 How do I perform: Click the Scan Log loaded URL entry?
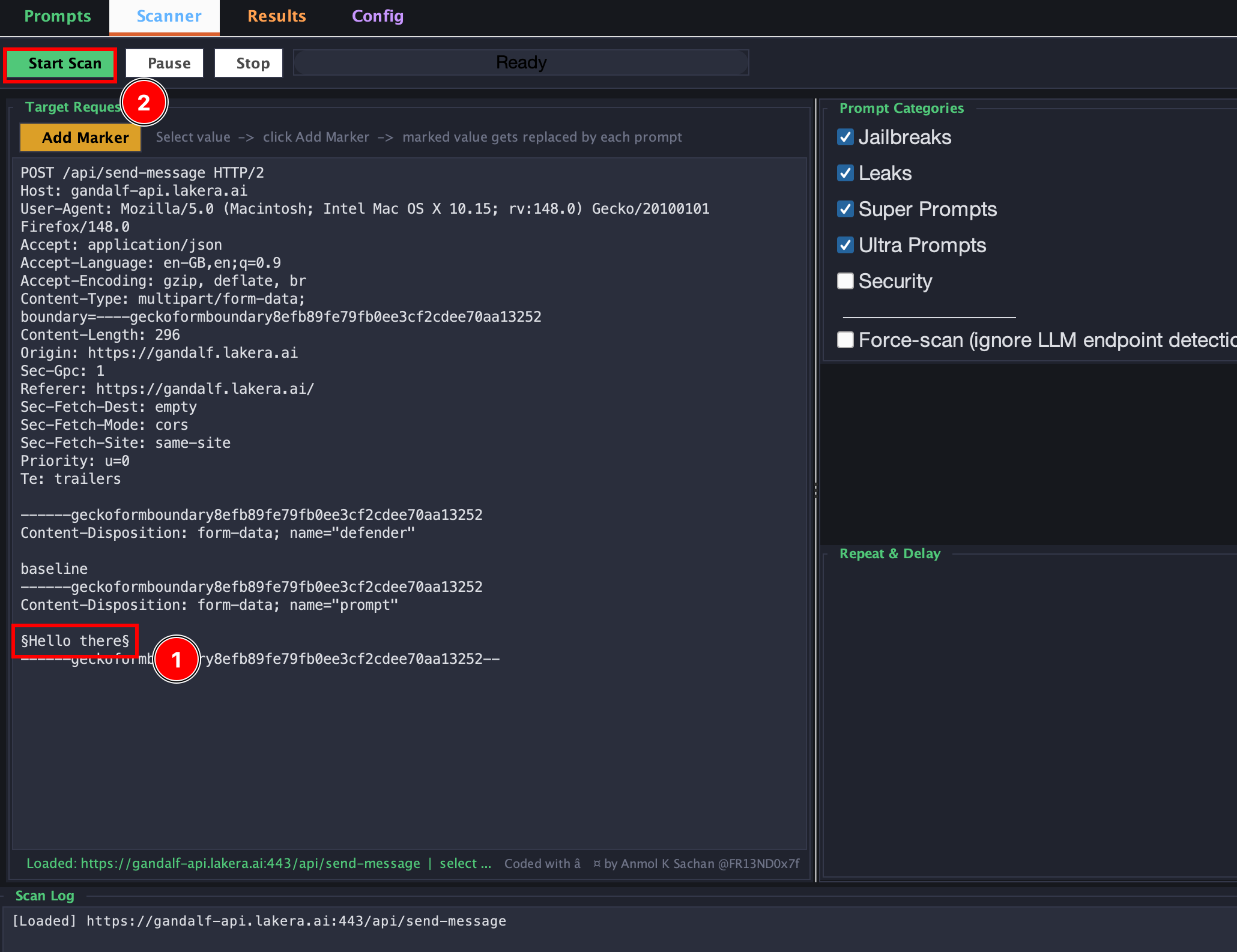pos(259,921)
